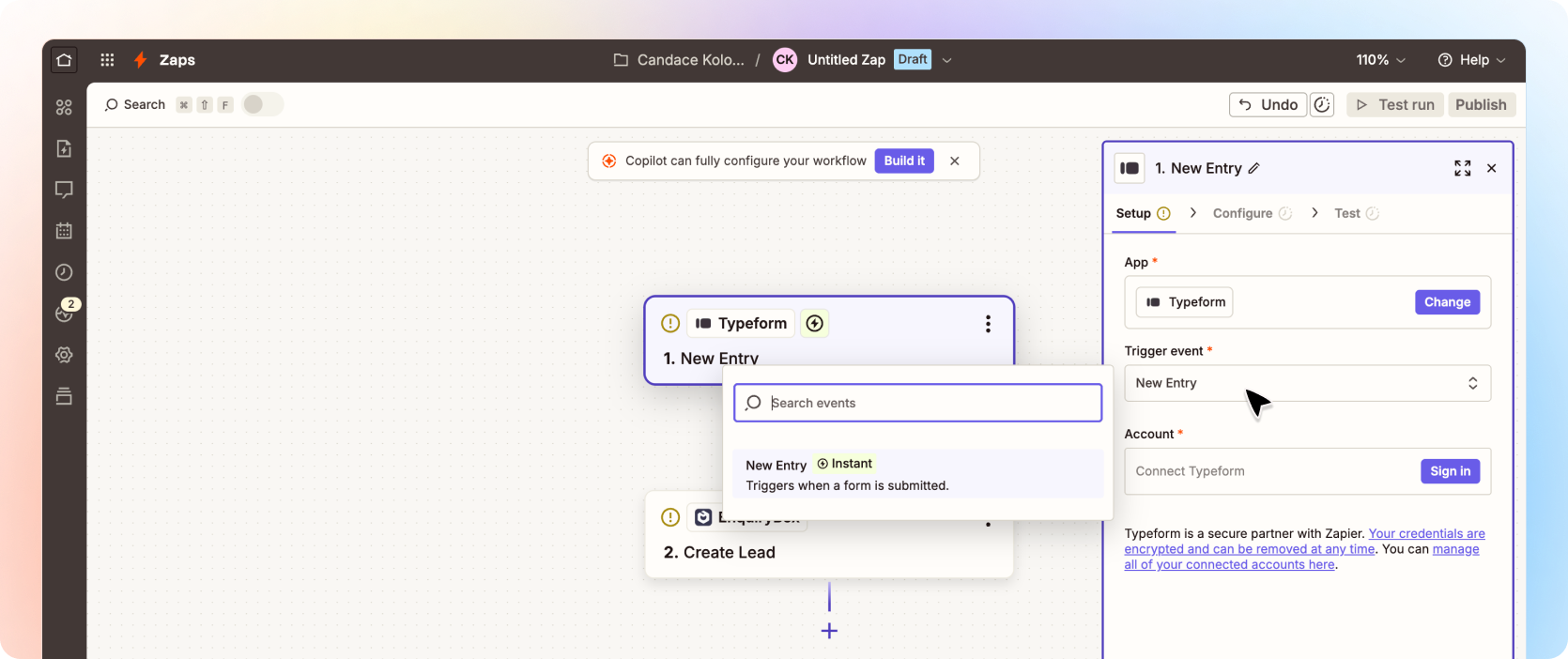This screenshot has height=659, width=1568.
Task: Click the Typeform app chip in App field
Action: [1185, 302]
